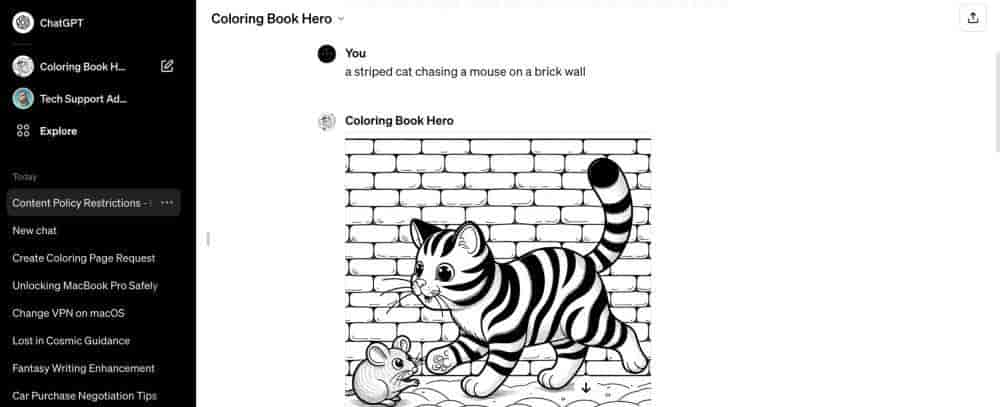Expand the Coloring Book Hero title dropdown

(341, 19)
